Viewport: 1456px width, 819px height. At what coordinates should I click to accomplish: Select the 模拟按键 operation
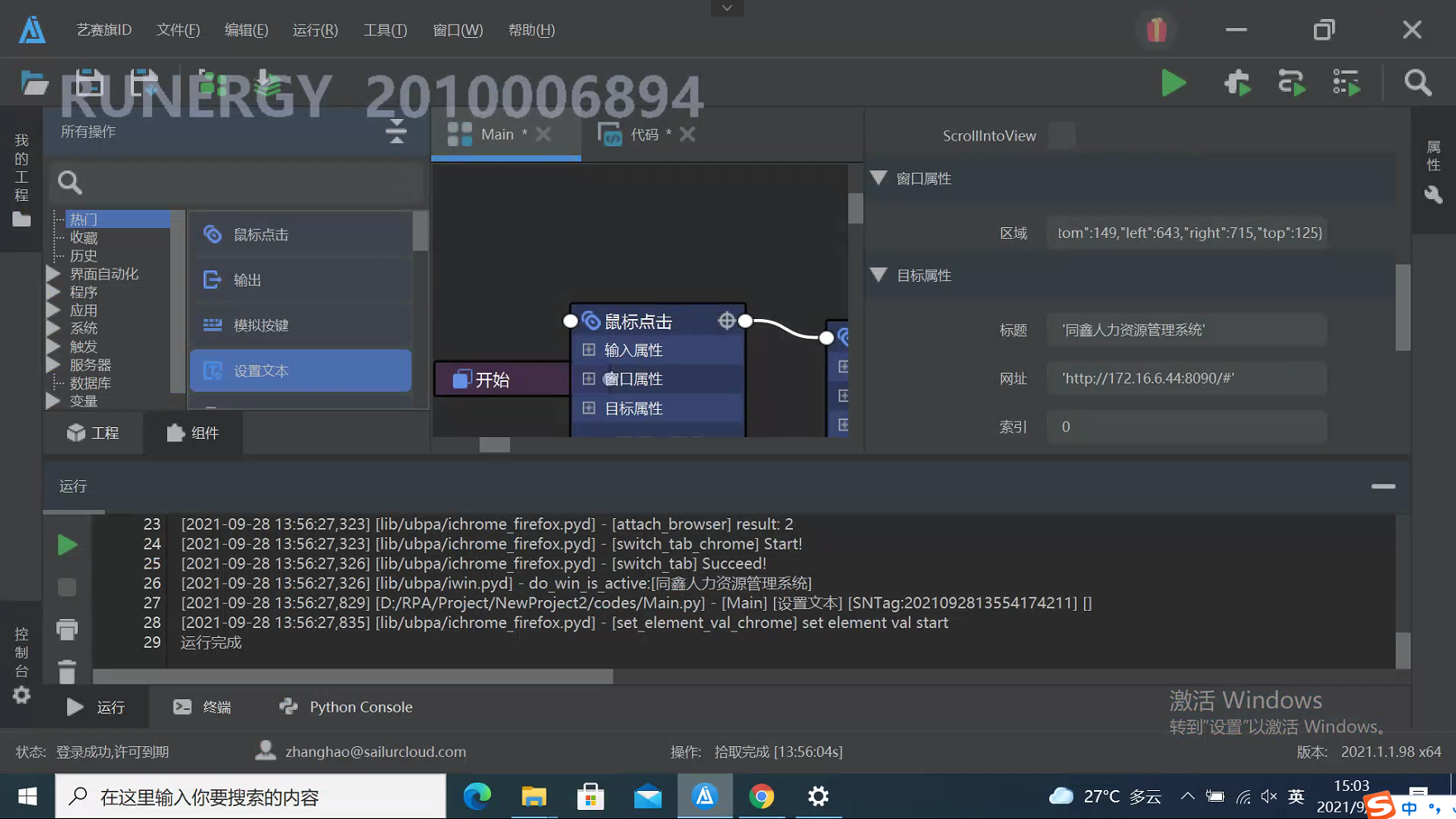301,326
